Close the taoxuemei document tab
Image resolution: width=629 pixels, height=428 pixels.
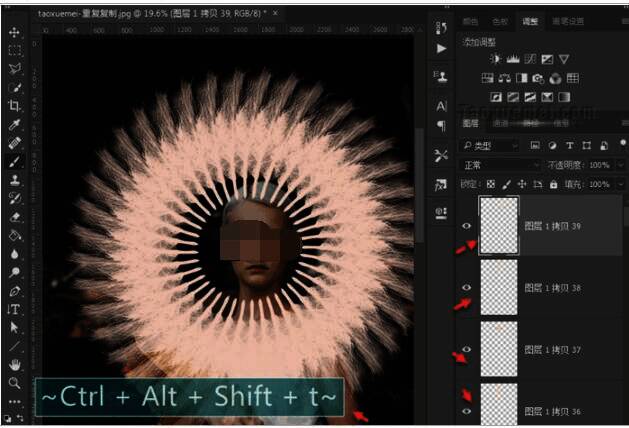pyautogui.click(x=276, y=15)
